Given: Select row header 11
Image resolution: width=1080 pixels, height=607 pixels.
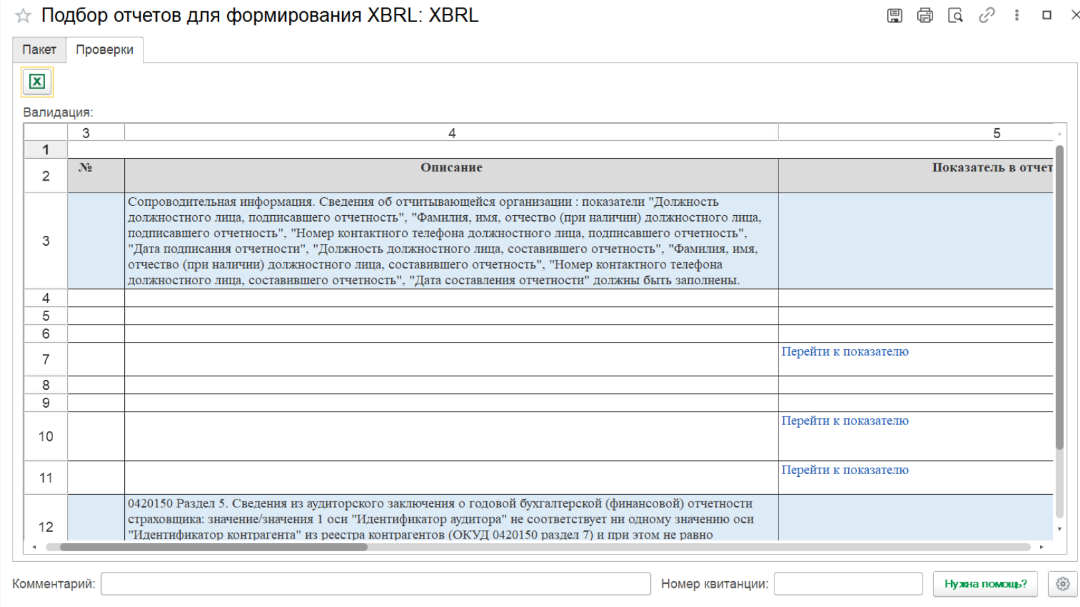Looking at the screenshot, I should (45, 478).
